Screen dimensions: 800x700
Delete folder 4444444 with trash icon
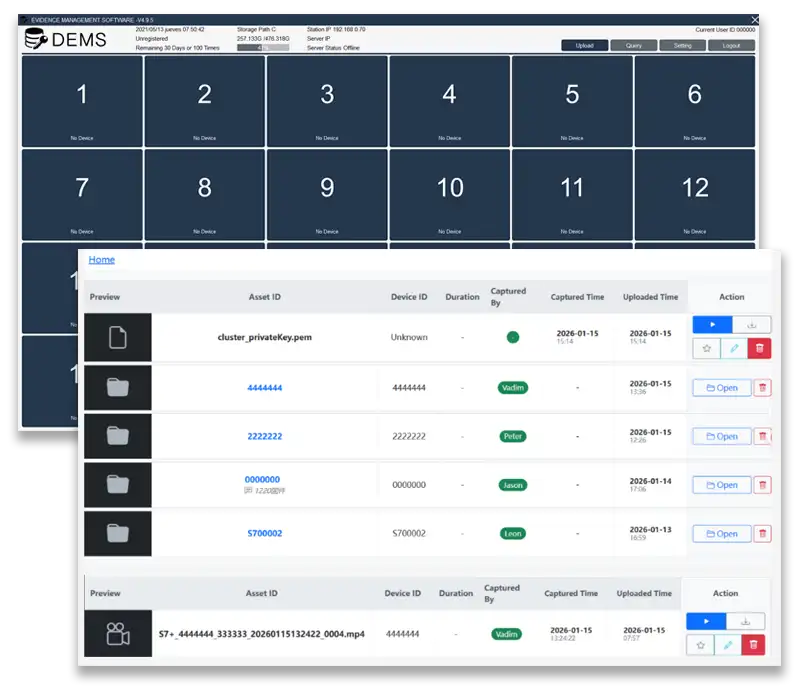762,388
